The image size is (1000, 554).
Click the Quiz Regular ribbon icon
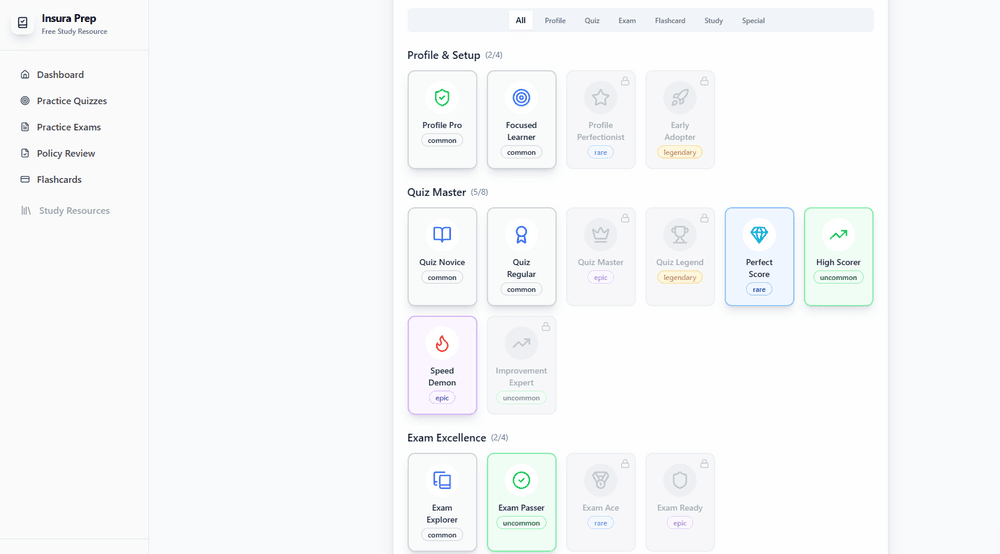521,234
